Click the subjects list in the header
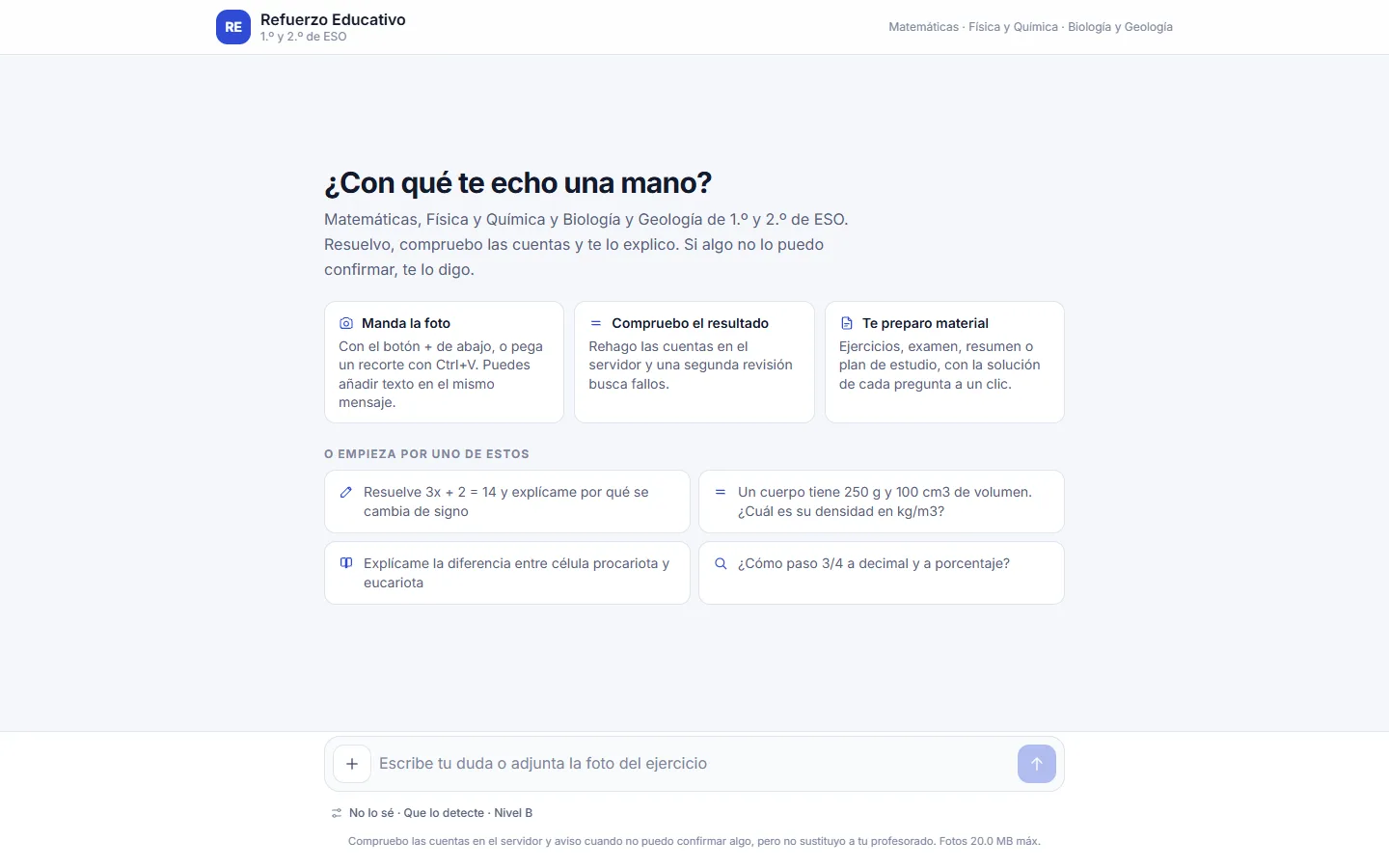The height and width of the screenshot is (868, 1389). click(x=1030, y=27)
